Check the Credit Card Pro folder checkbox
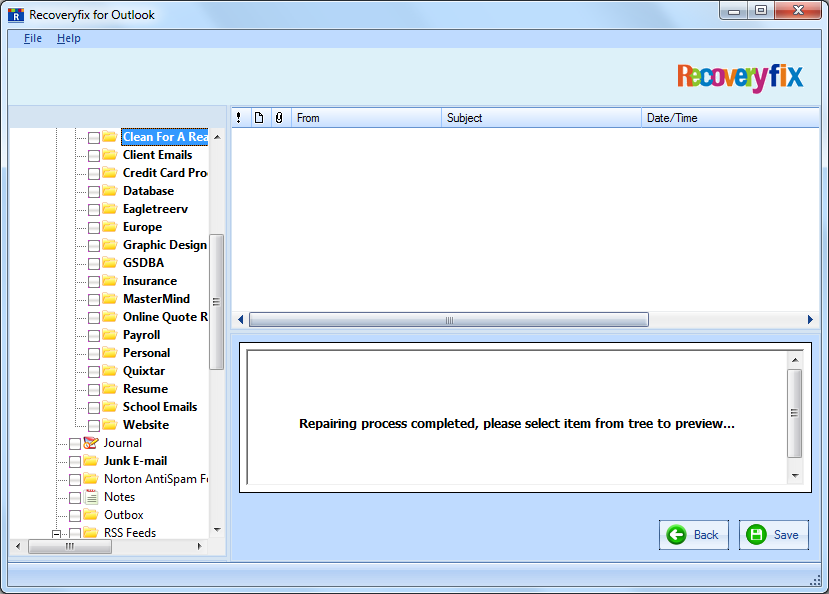Screen dimensions: 829x594 [94, 174]
